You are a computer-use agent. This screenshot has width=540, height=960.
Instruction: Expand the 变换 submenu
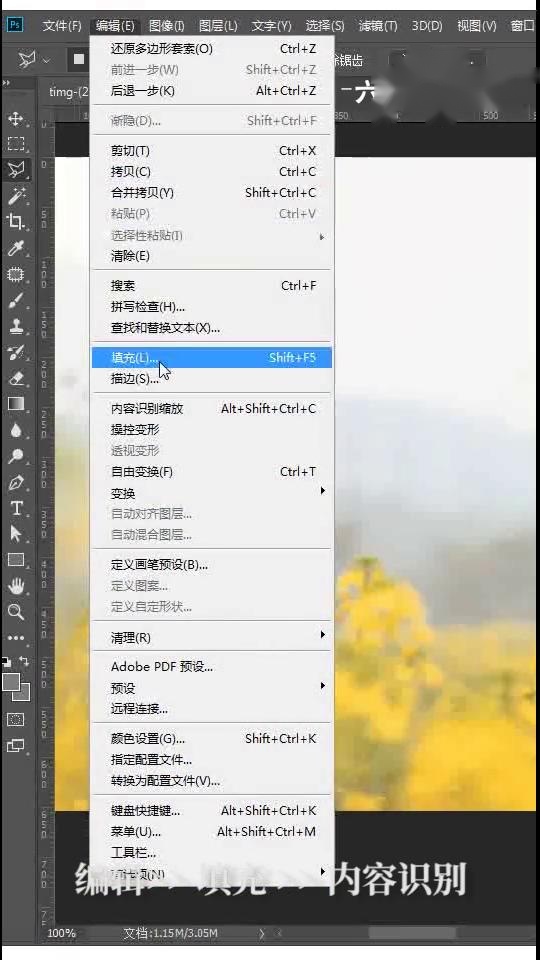212,493
